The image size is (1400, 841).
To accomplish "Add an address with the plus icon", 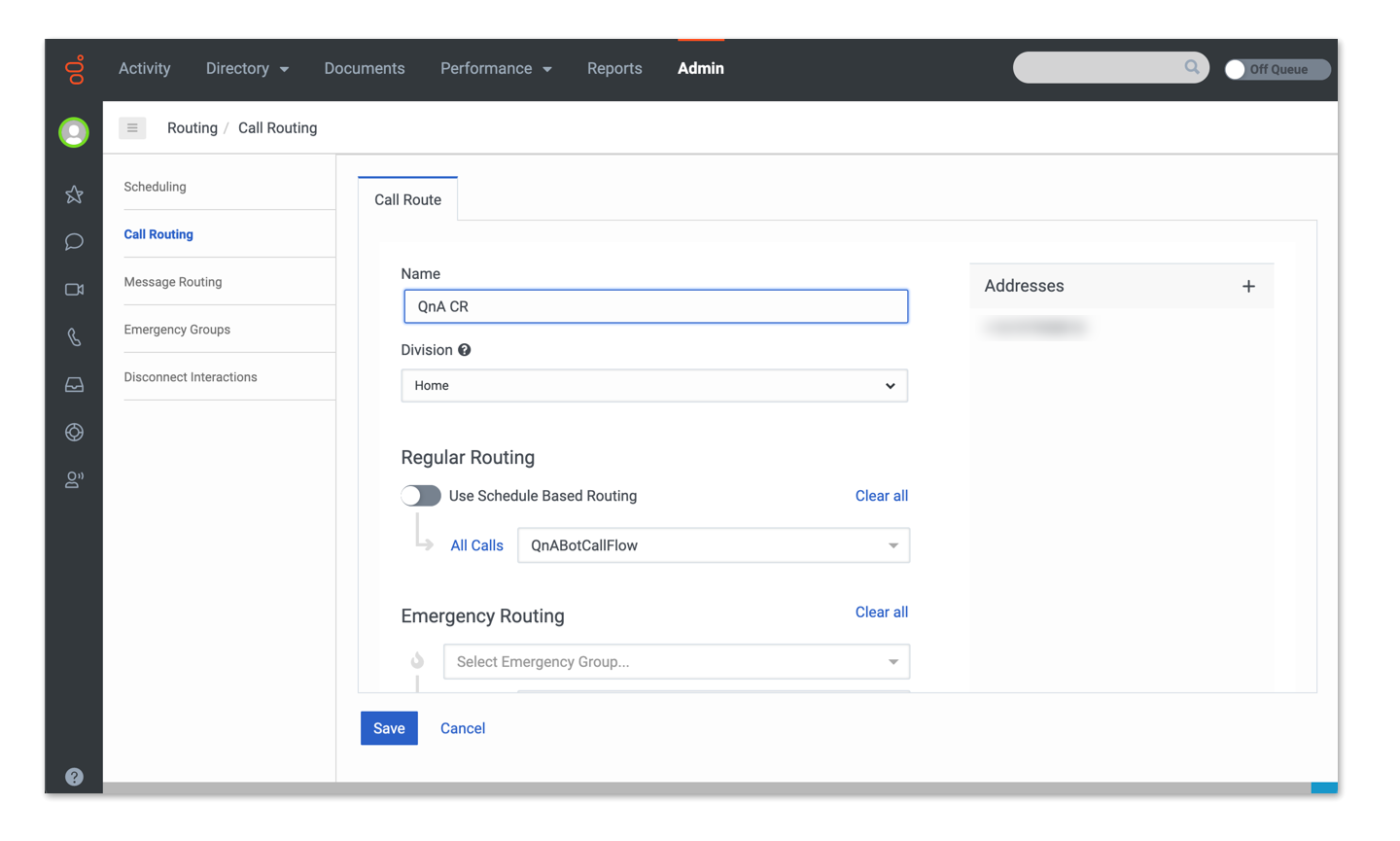I will pyautogui.click(x=1248, y=286).
